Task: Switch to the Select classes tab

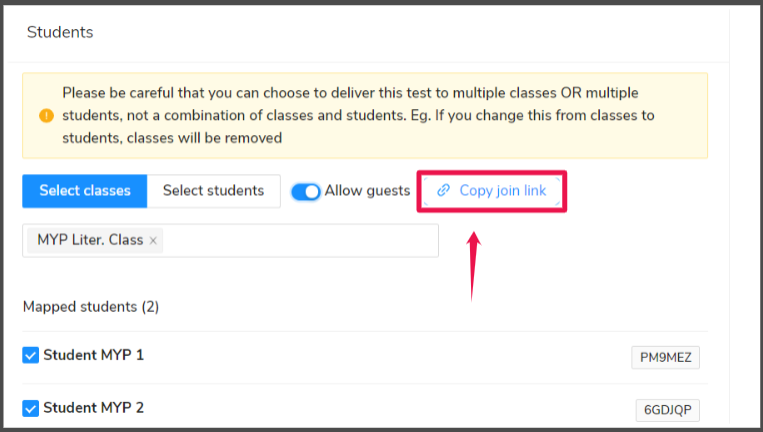Action: point(85,191)
